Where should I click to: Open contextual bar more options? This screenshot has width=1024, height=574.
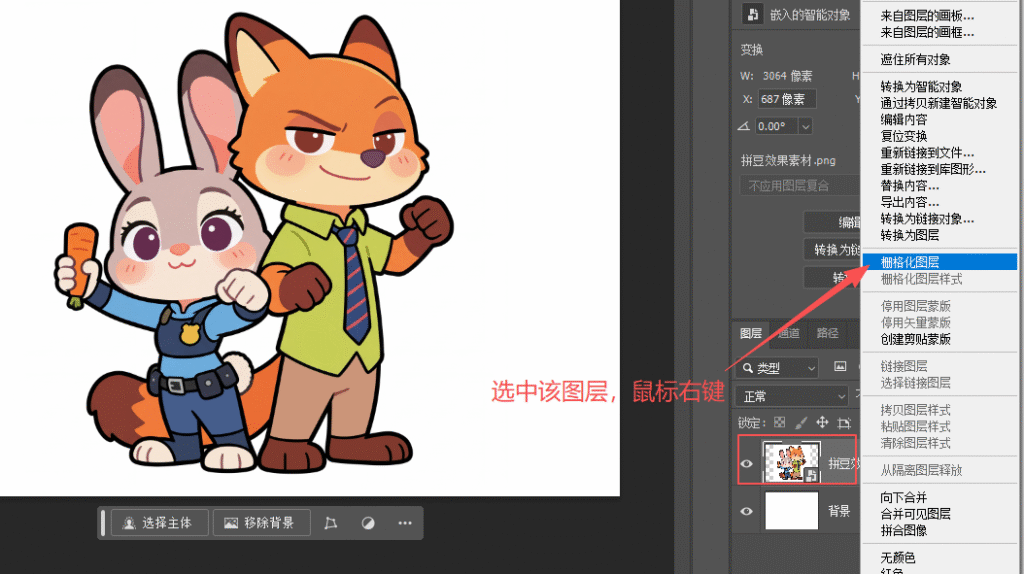(x=405, y=523)
